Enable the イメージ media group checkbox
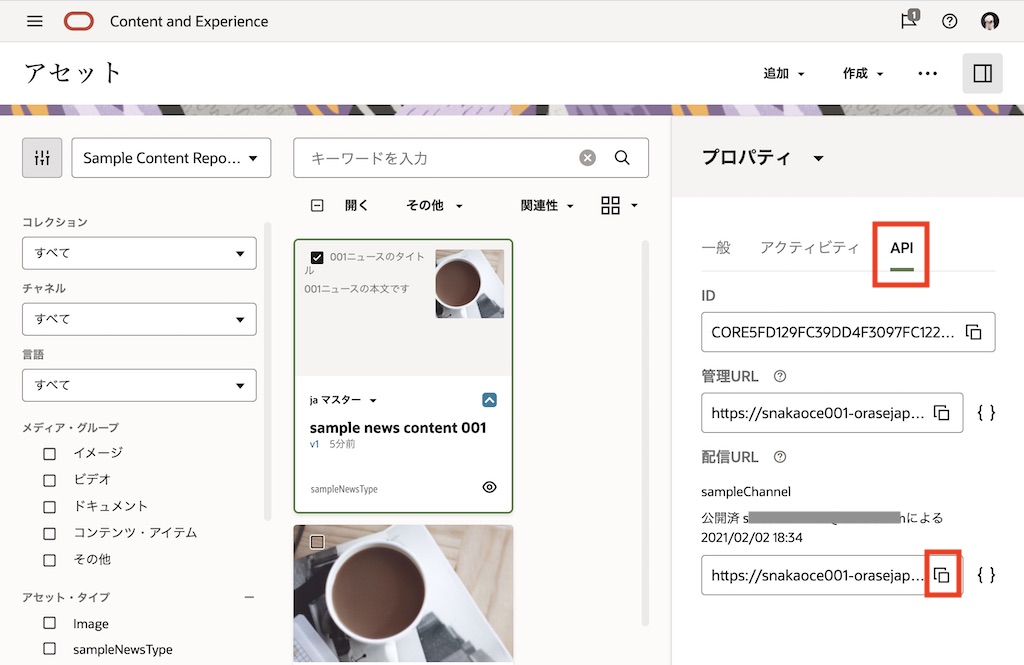The width and height of the screenshot is (1024, 665). 50,453
